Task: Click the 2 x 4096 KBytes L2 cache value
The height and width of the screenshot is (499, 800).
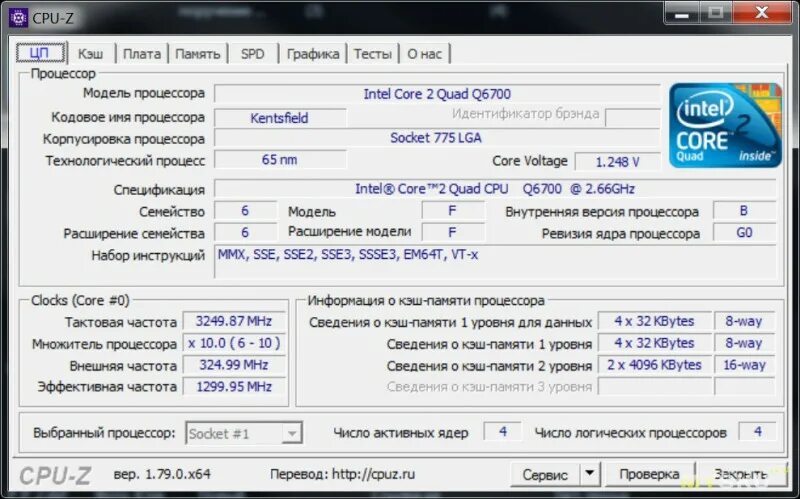Action: point(655,365)
